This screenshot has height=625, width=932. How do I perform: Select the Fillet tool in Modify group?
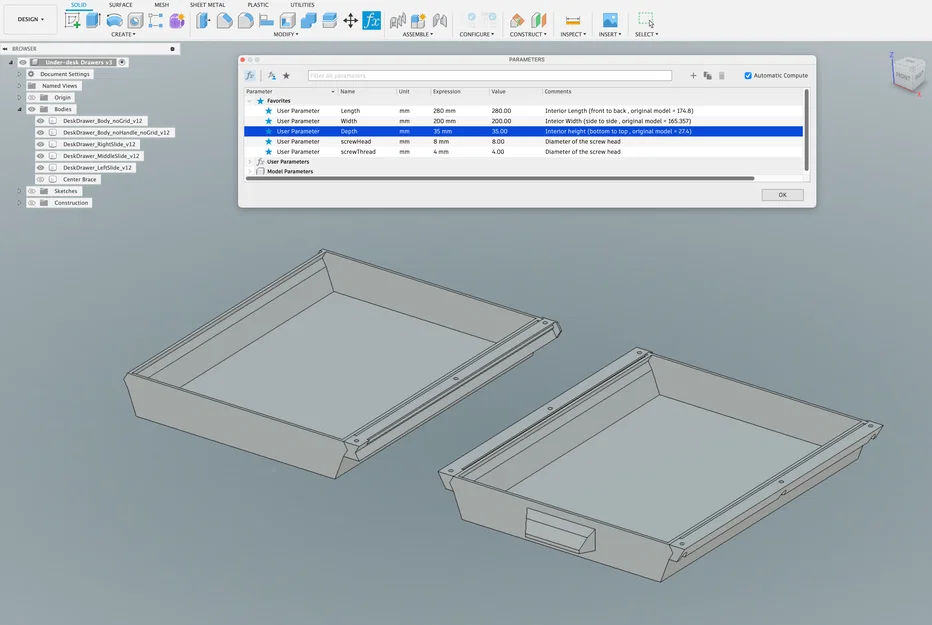(x=225, y=19)
